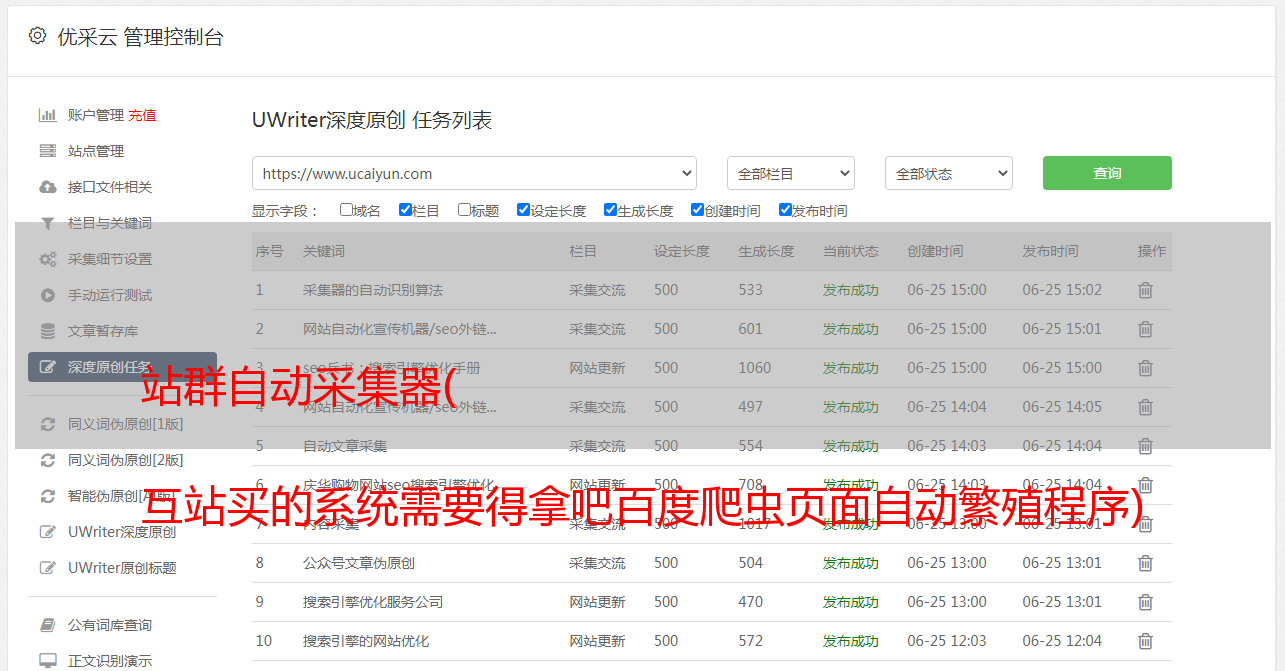Uncheck the 设定长度 field checkbox
Image resolution: width=1285 pixels, height=671 pixels.
pyautogui.click(x=523, y=210)
